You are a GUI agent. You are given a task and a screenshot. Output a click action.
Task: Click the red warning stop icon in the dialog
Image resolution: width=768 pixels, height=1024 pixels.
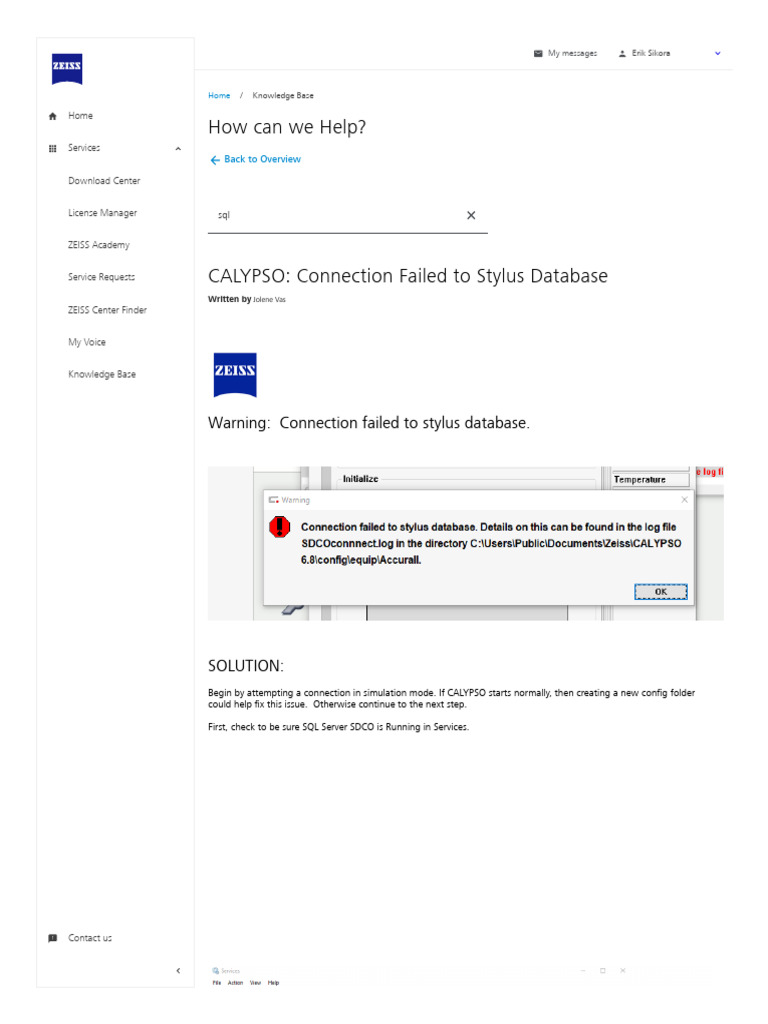280,527
